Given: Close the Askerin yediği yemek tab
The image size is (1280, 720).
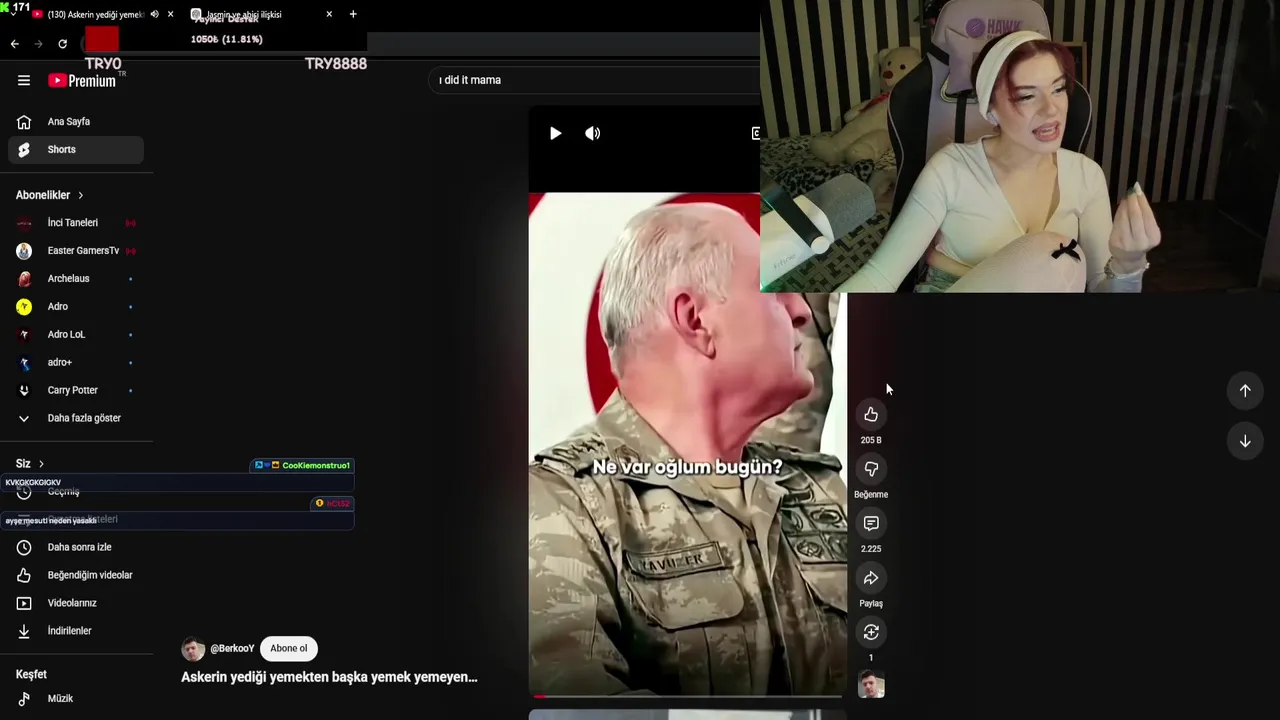Looking at the screenshot, I should pyautogui.click(x=171, y=14).
